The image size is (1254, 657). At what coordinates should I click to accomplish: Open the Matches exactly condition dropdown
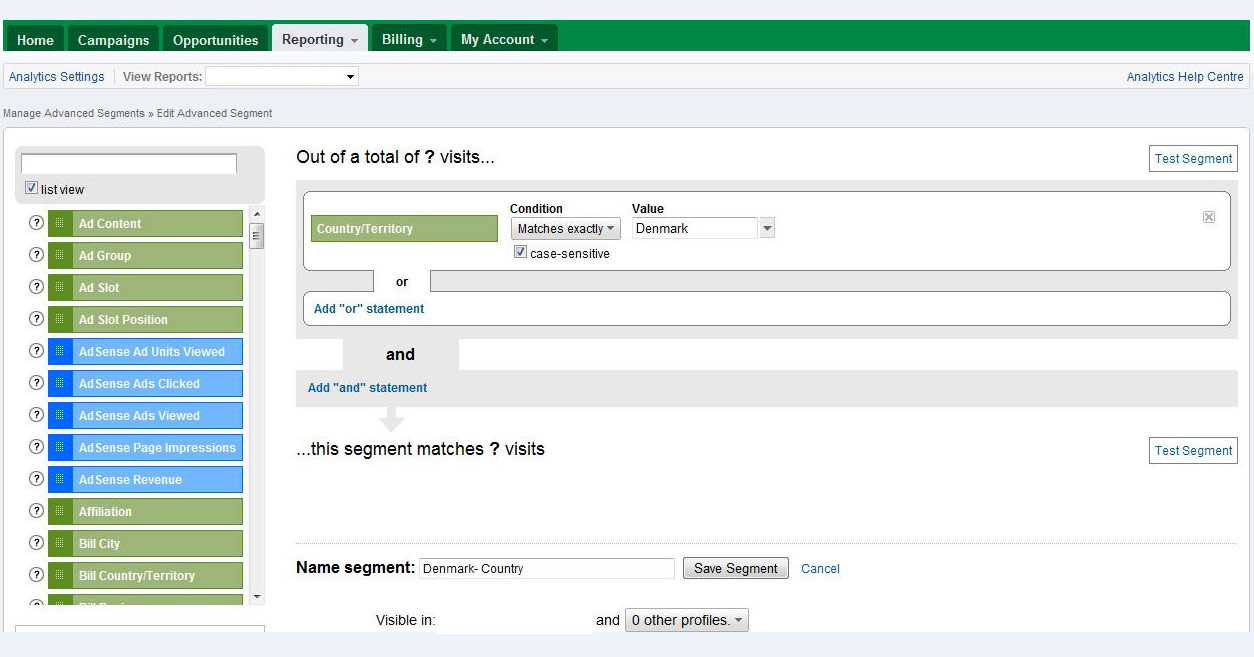(565, 229)
